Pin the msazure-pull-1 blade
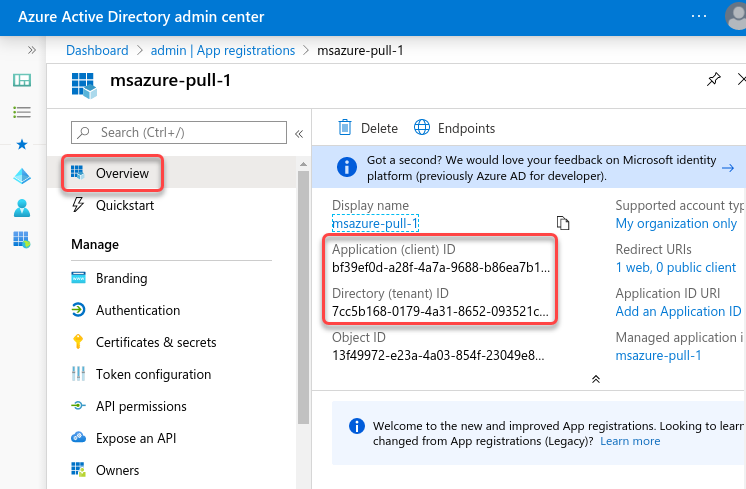 pos(713,80)
